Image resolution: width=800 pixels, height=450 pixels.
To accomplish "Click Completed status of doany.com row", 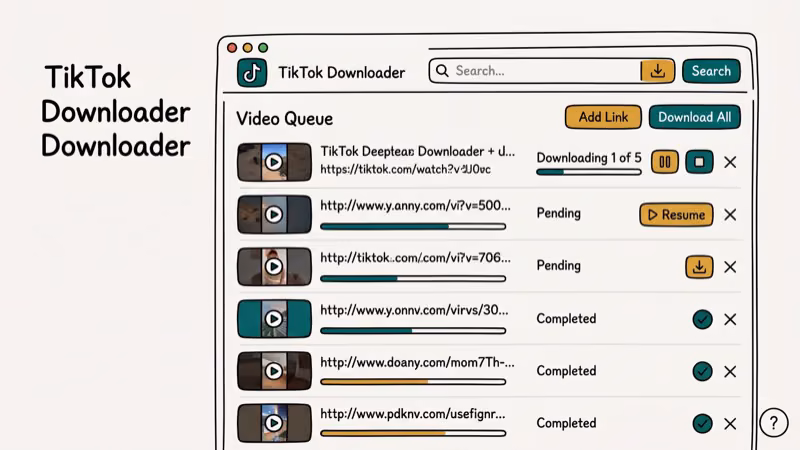I will 566,371.
